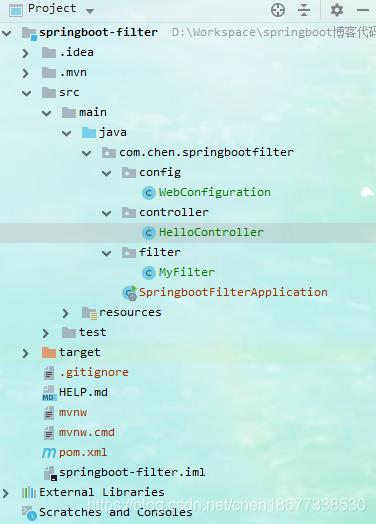The image size is (376, 524).
Task: Select MyFilter class
Action: pos(186,272)
